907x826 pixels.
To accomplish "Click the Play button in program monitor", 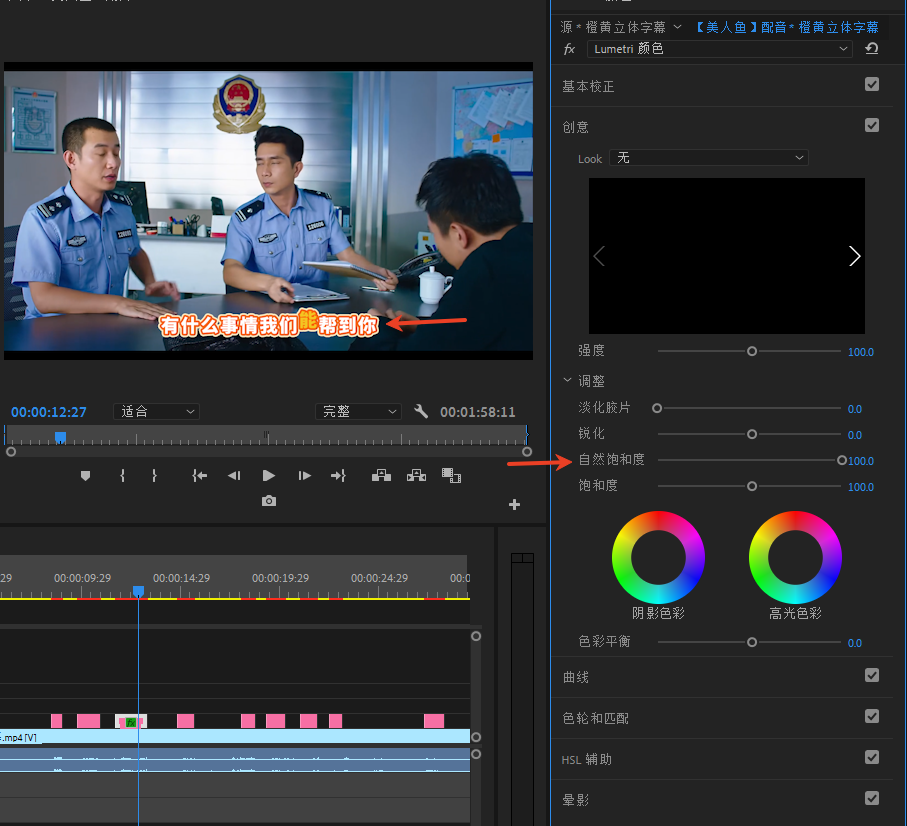I will tap(268, 476).
